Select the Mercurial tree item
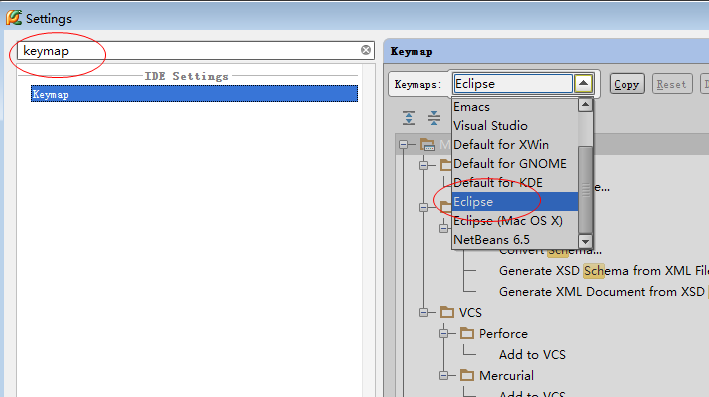The width and height of the screenshot is (709, 397). (506, 375)
